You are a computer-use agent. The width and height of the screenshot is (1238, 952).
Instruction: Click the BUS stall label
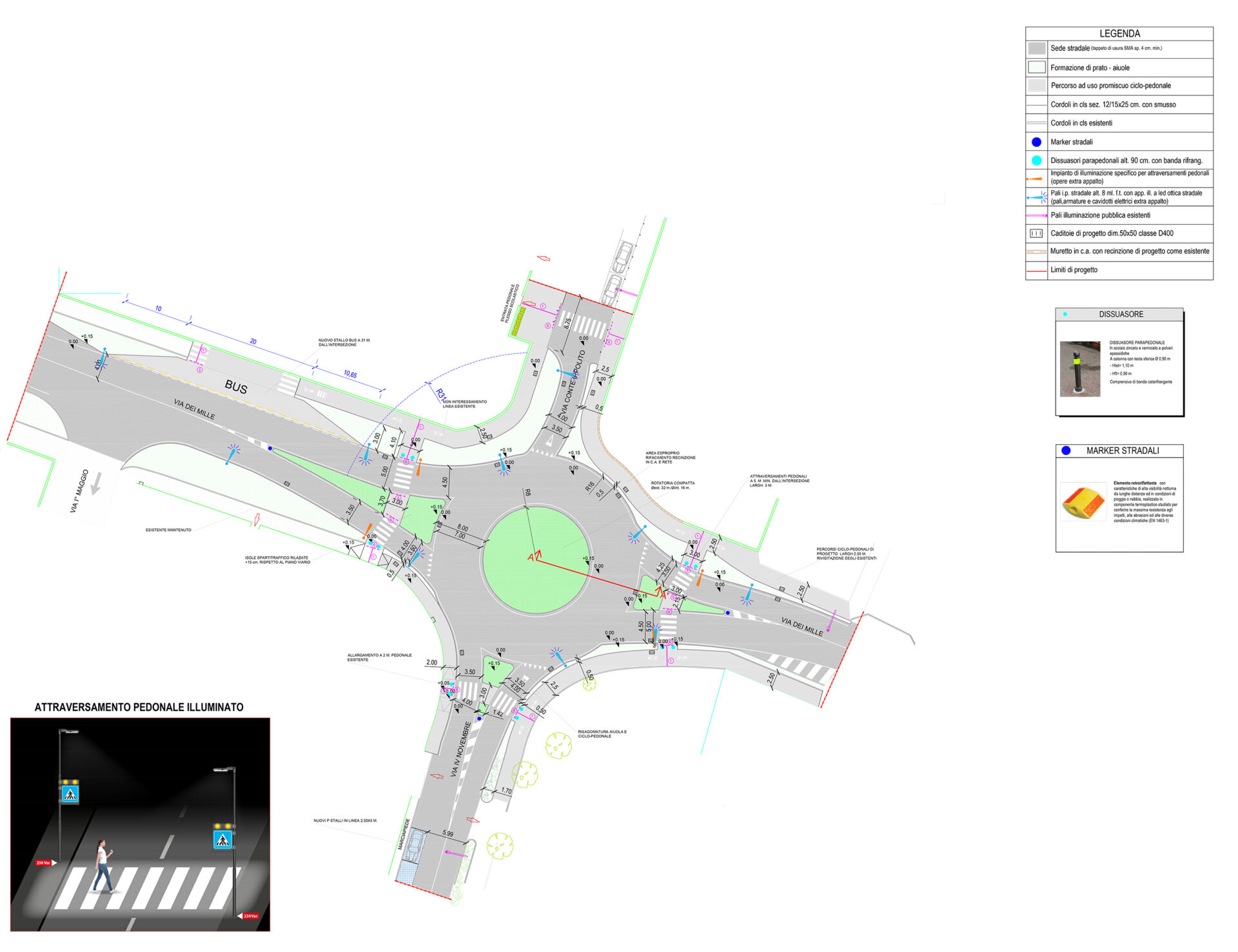236,387
